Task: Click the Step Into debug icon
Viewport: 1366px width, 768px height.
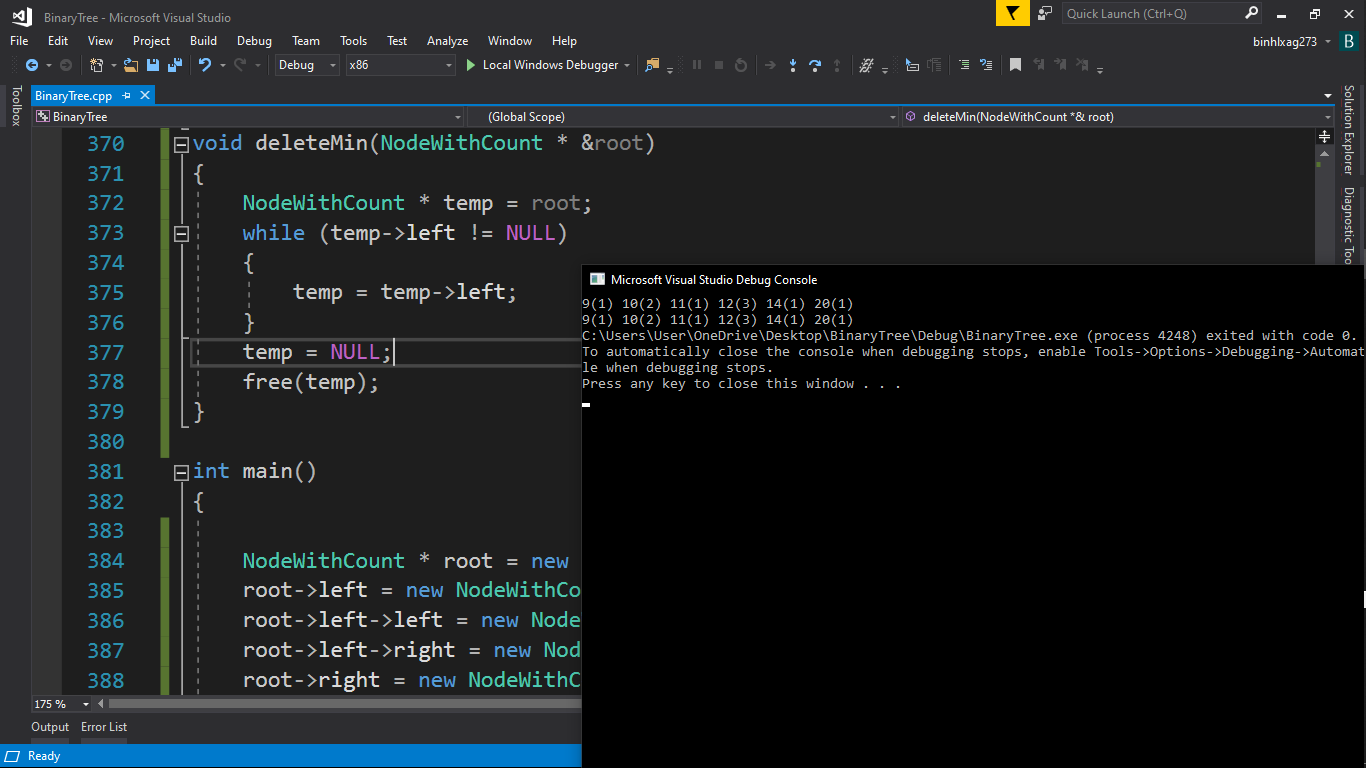Action: tap(792, 65)
